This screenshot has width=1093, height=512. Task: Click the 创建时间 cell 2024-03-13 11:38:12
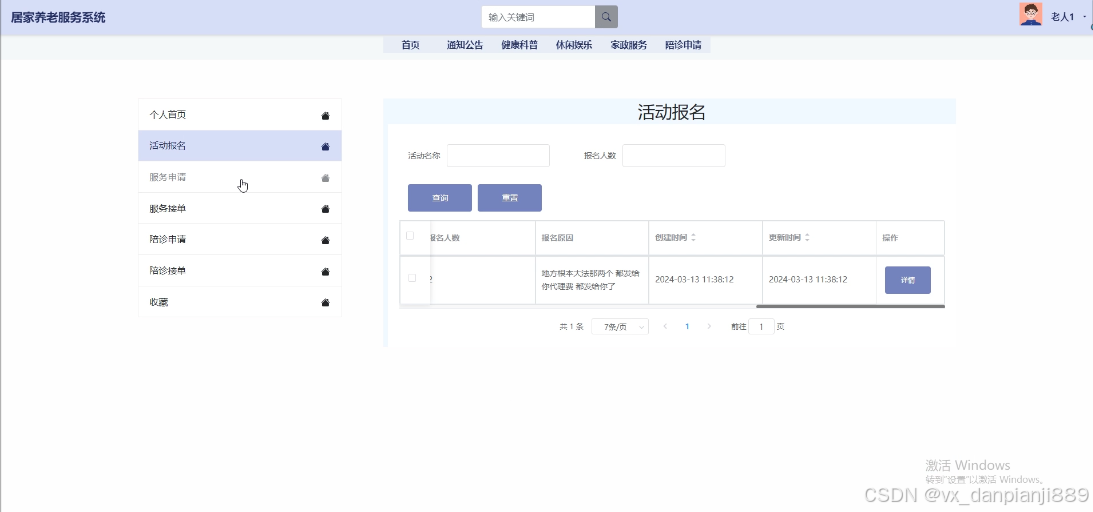(x=694, y=279)
